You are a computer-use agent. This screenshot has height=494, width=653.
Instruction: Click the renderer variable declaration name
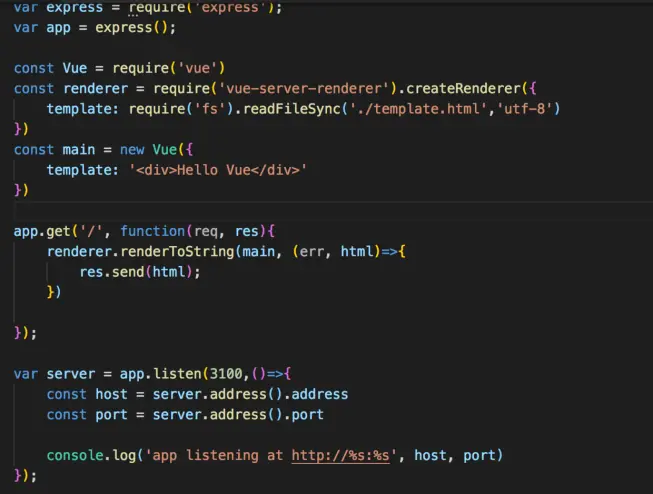[x=95, y=88]
